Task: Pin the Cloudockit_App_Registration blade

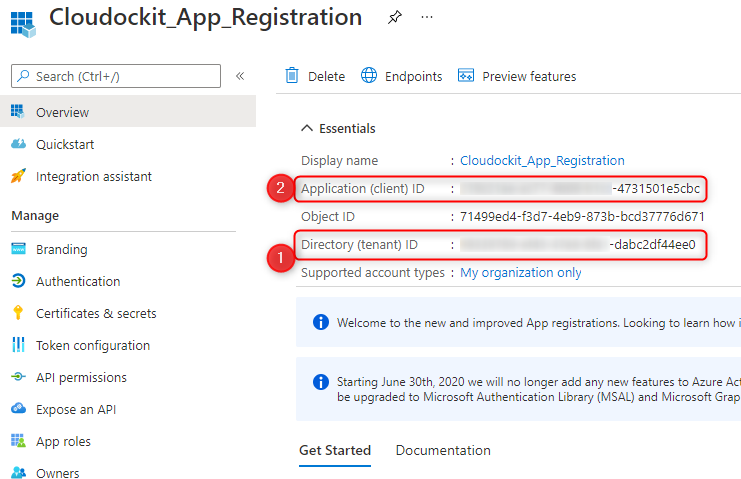Action: (x=395, y=17)
